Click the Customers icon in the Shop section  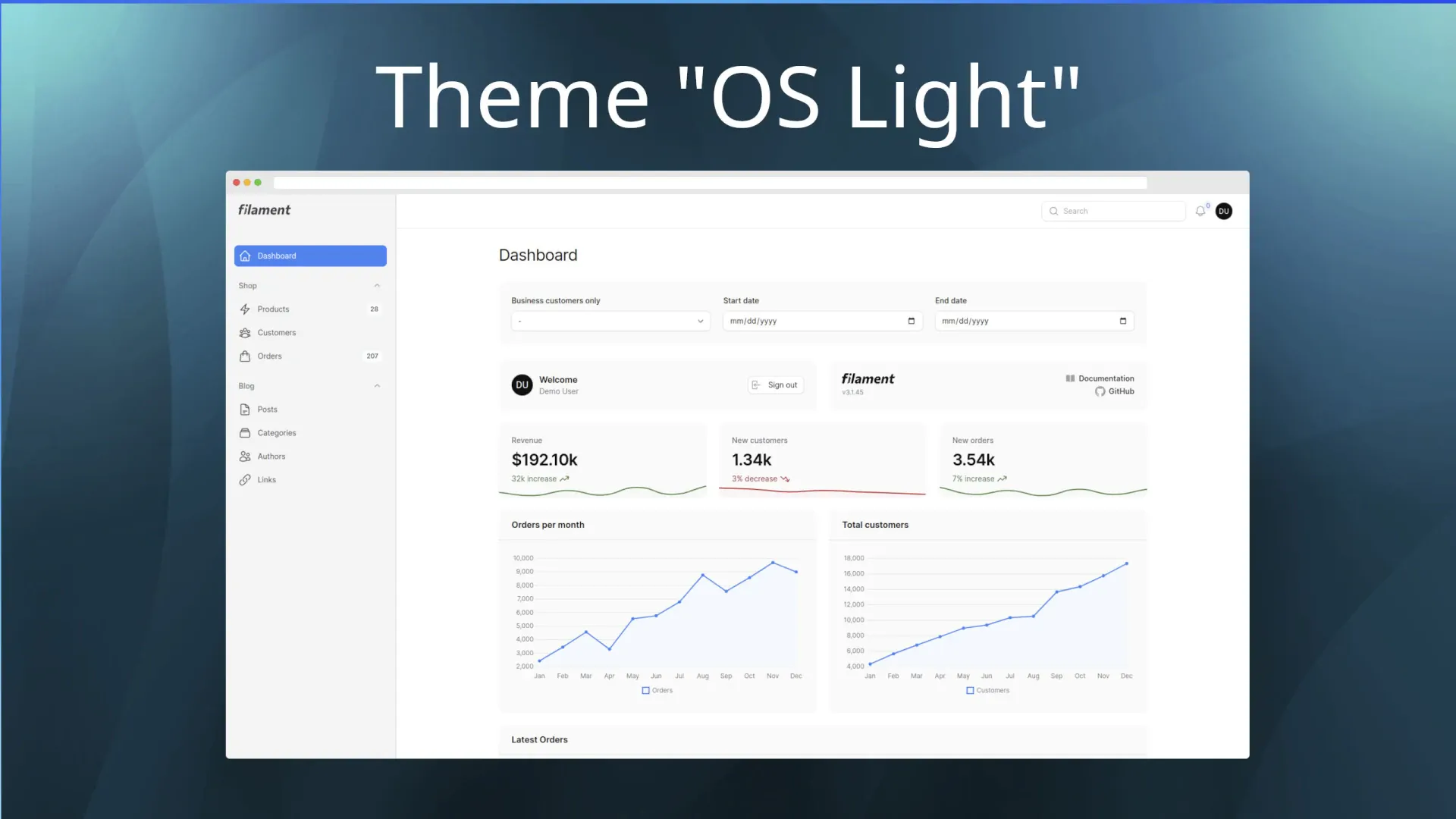244,332
